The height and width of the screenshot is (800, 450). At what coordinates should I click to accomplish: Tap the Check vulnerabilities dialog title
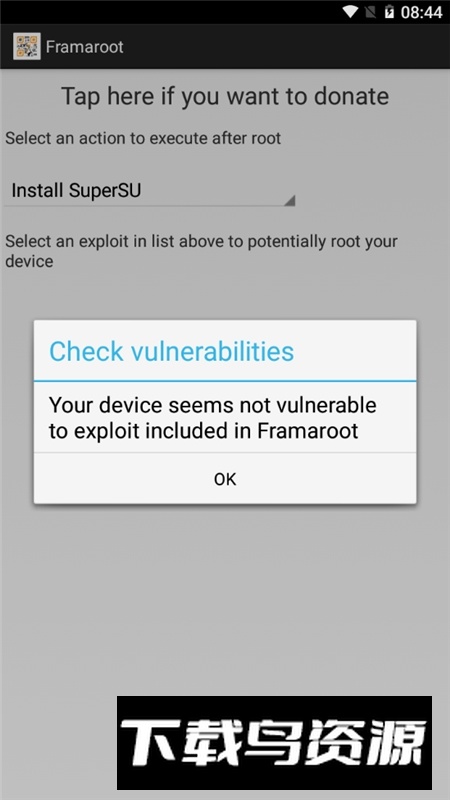pos(171,352)
